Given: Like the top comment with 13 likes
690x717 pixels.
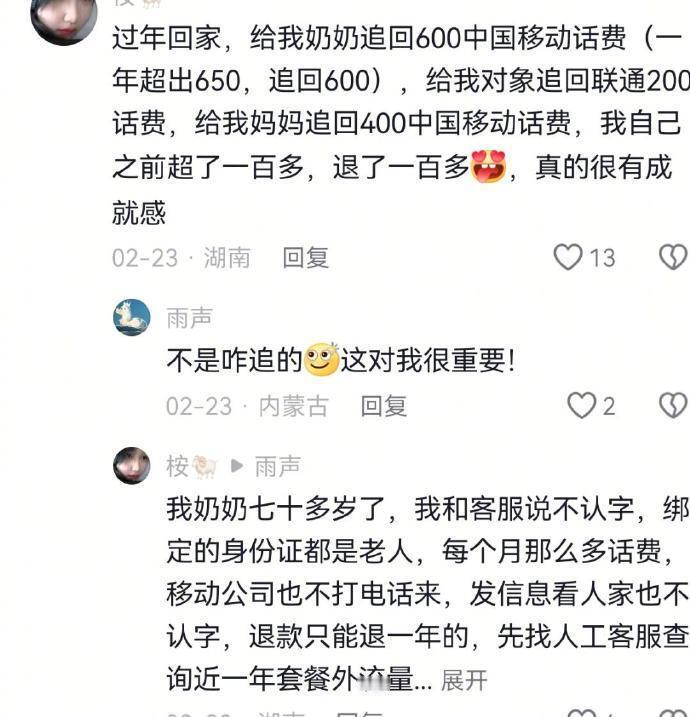Looking at the screenshot, I should pos(568,257).
